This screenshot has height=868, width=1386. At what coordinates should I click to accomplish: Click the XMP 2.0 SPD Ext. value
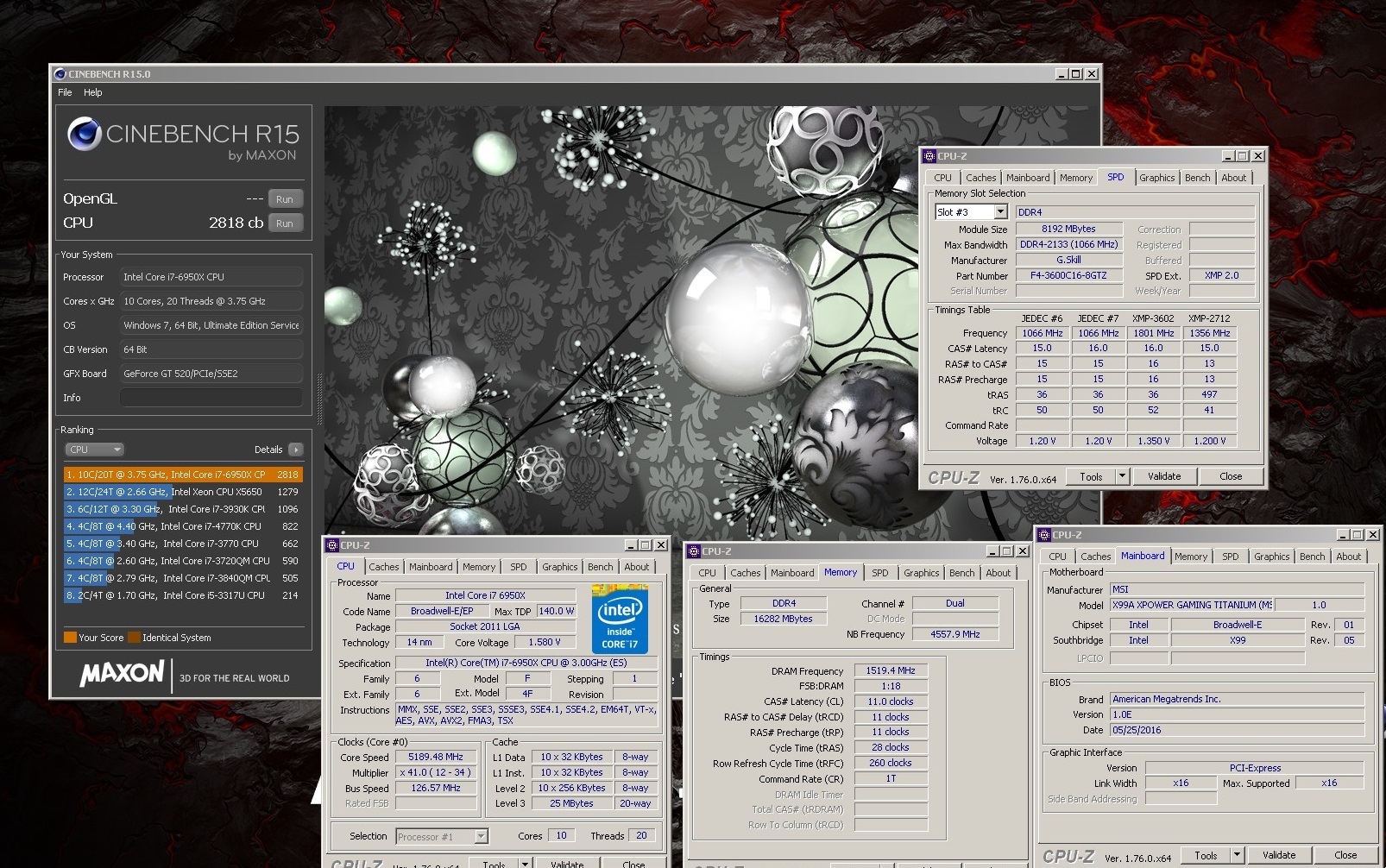click(1221, 275)
